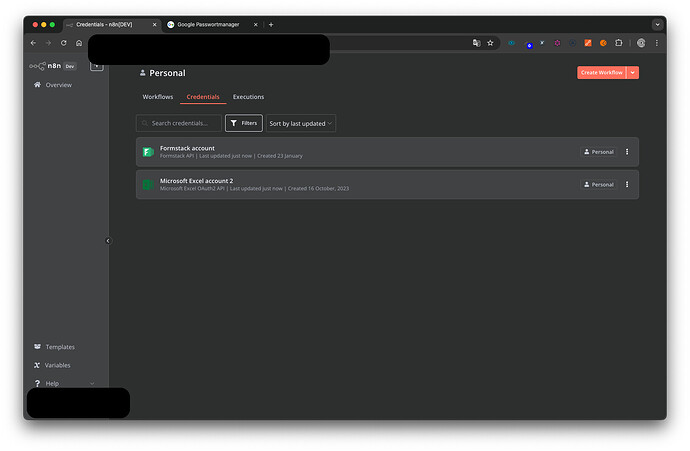Click the browser forward arrow
690x451 pixels.
(48, 43)
